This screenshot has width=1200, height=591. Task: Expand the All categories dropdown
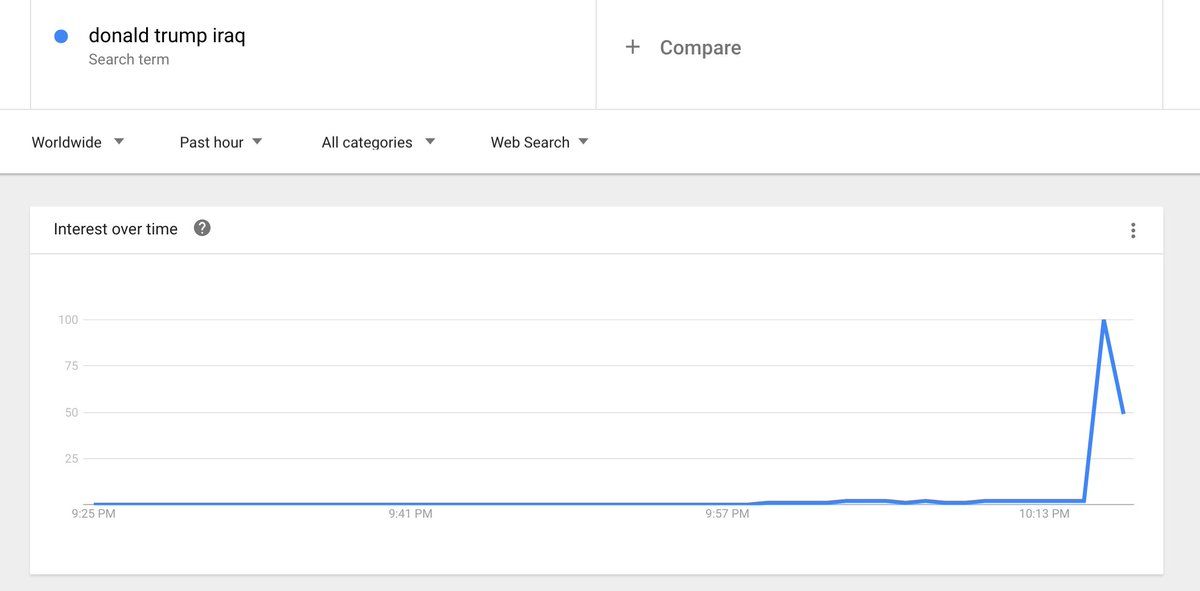coord(378,142)
